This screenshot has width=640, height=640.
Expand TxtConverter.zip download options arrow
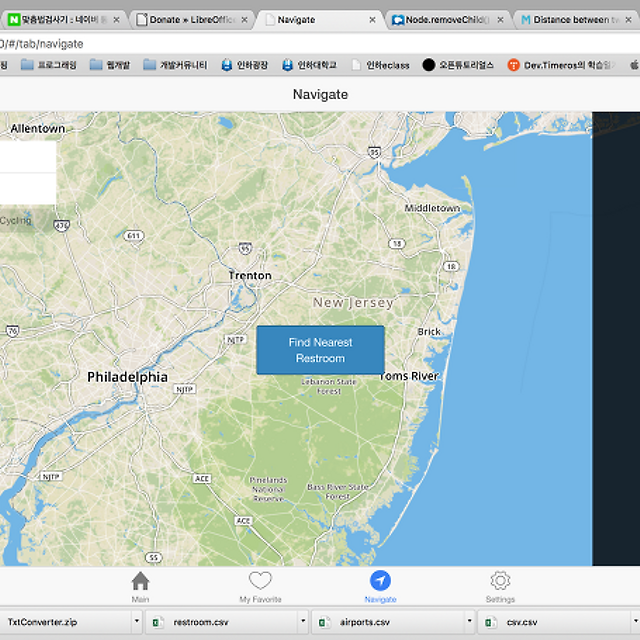pyautogui.click(x=137, y=622)
